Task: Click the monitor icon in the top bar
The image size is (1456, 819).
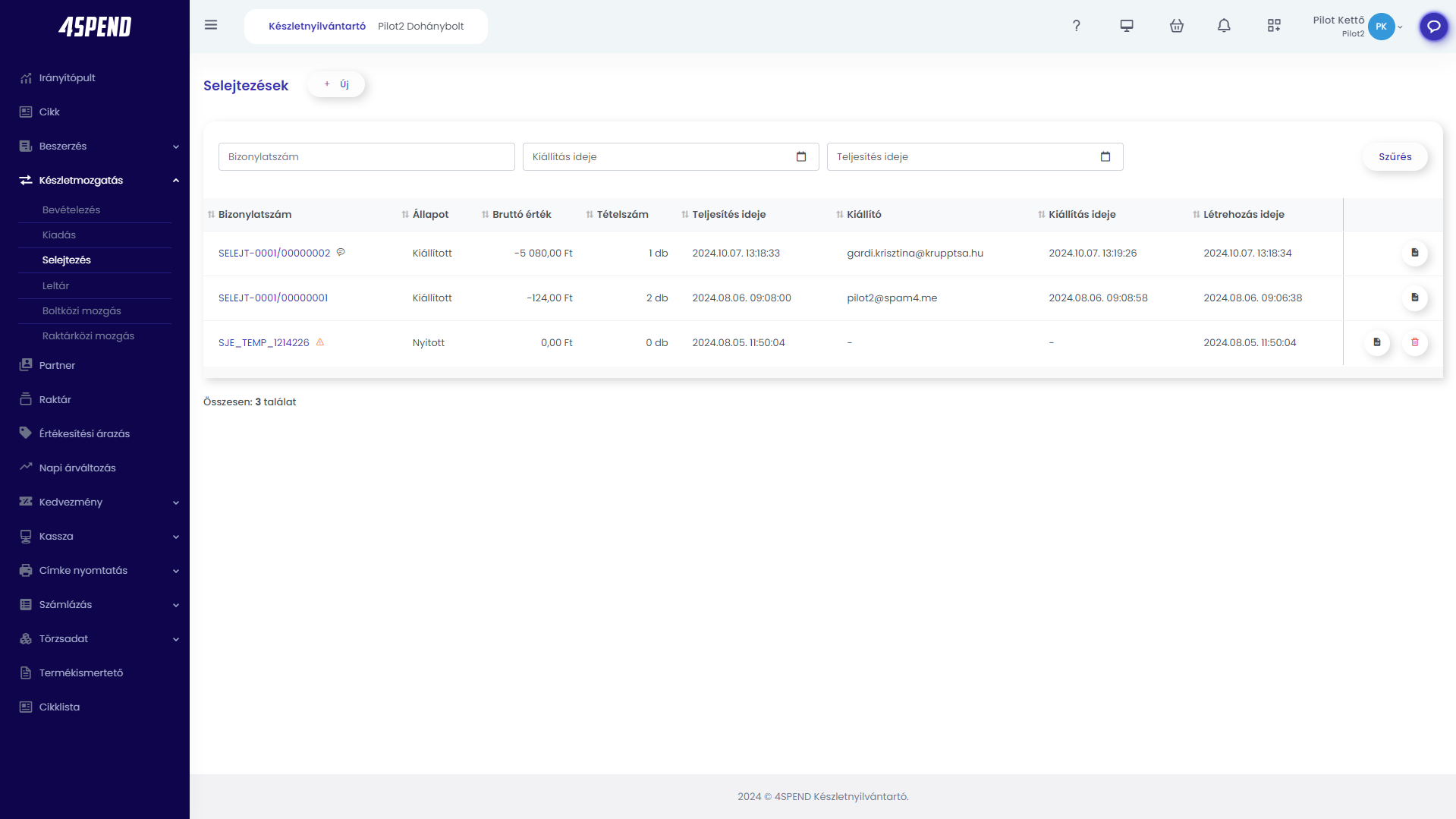Action: [x=1127, y=25]
